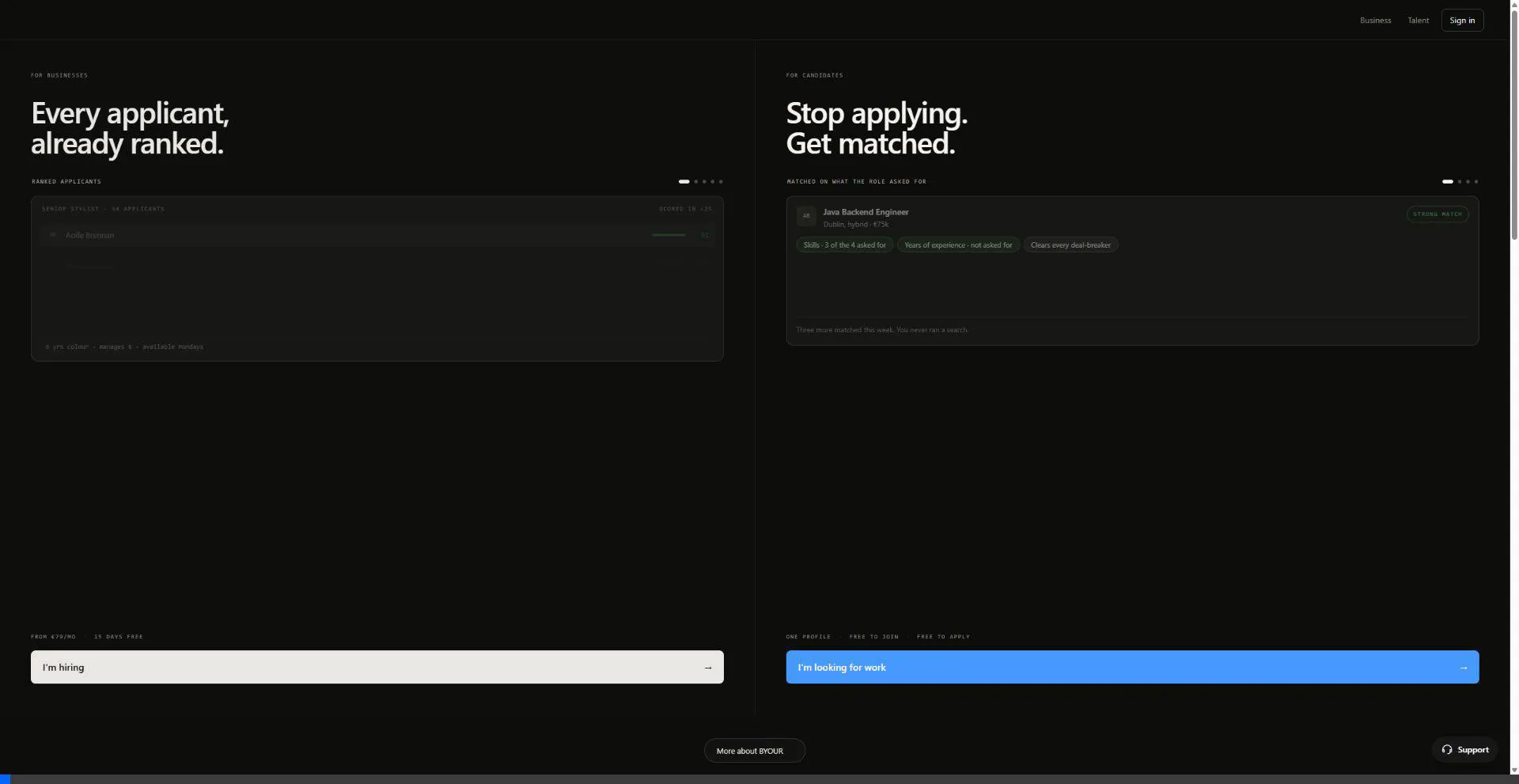
Task: Click the "FOR BUSINESSES" label
Action: pos(59,75)
